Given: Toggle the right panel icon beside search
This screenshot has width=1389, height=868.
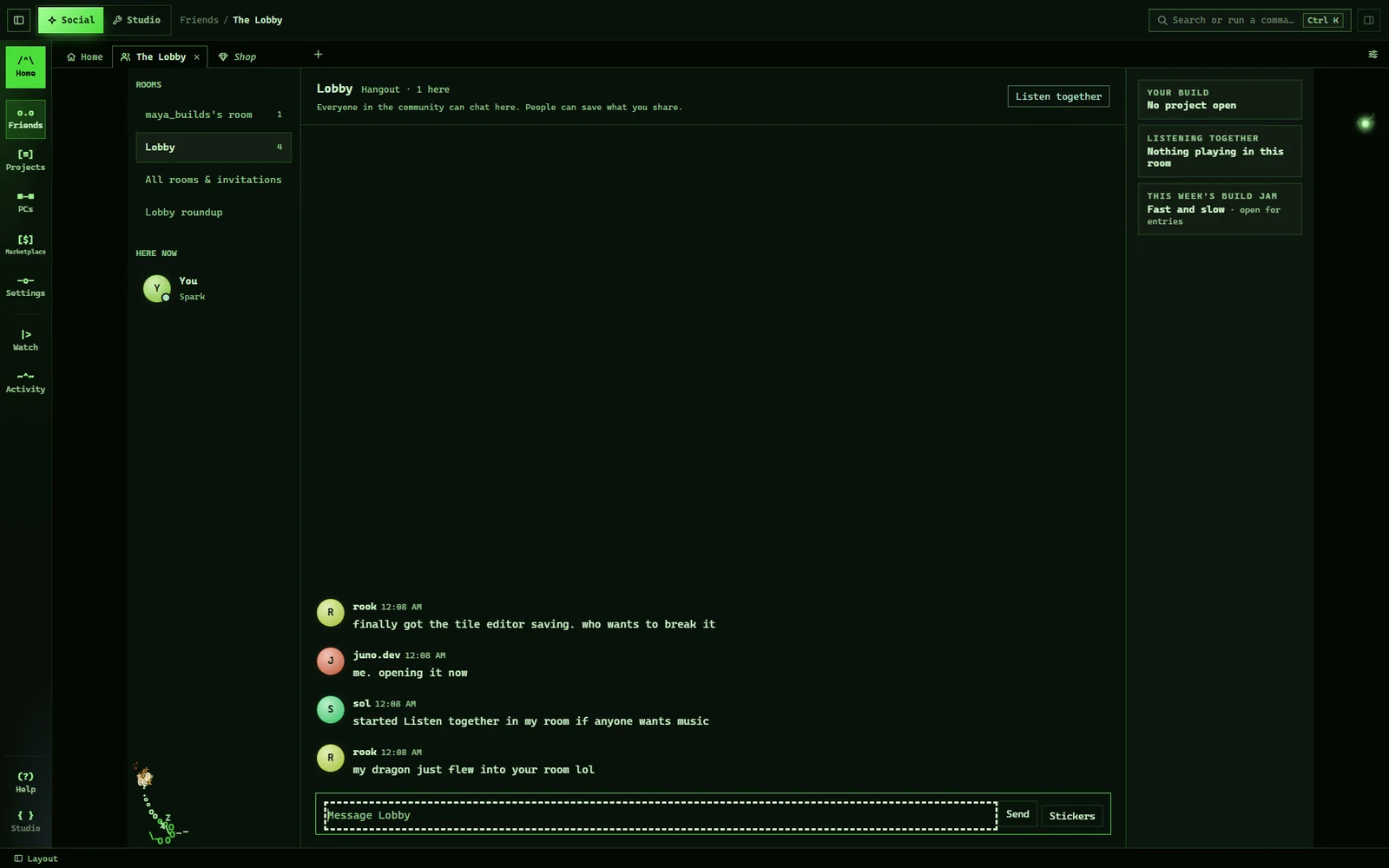Looking at the screenshot, I should click(1368, 20).
